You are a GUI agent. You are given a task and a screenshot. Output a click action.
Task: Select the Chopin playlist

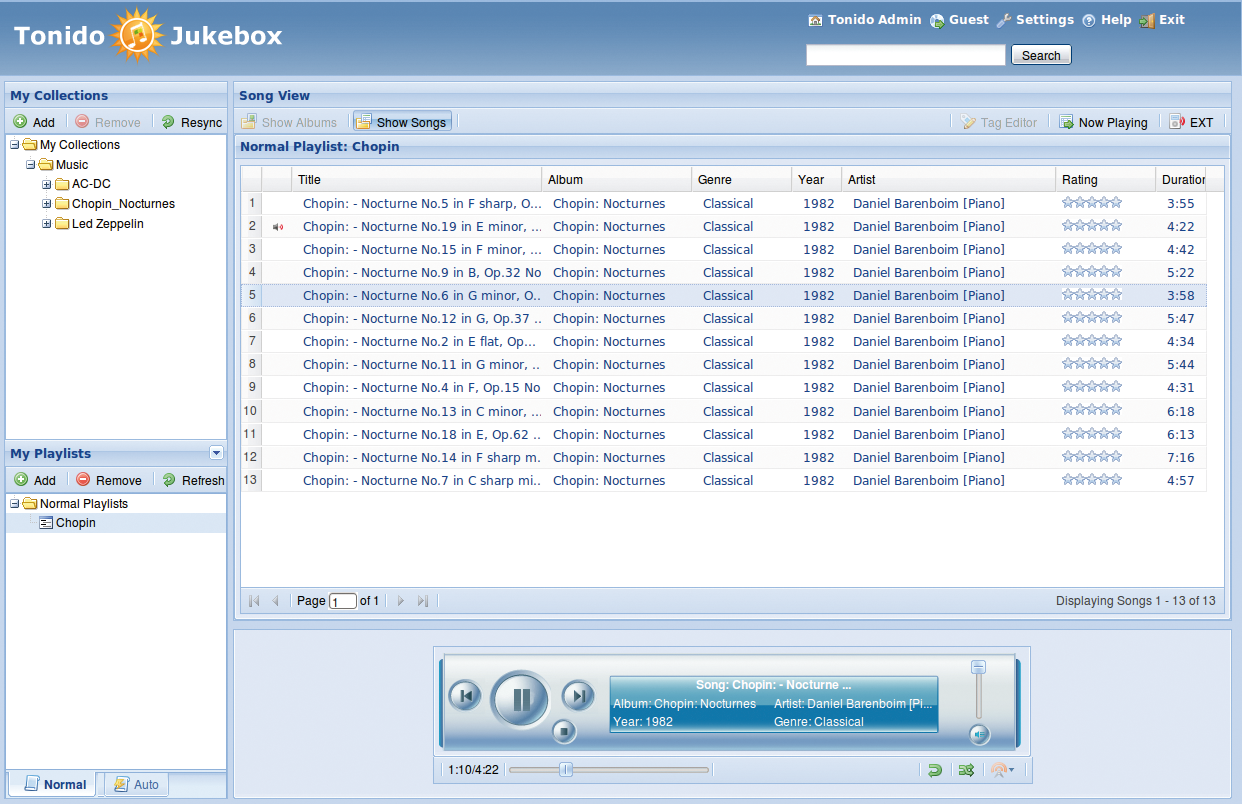[76, 523]
